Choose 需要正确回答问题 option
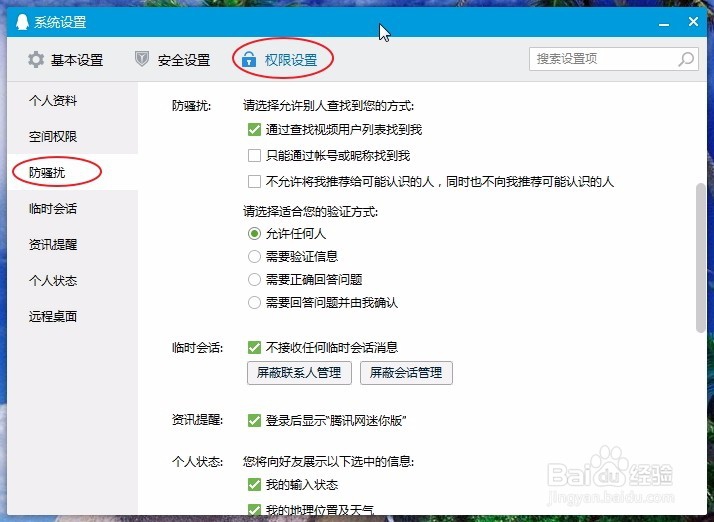The image size is (714, 522). pyautogui.click(x=254, y=279)
